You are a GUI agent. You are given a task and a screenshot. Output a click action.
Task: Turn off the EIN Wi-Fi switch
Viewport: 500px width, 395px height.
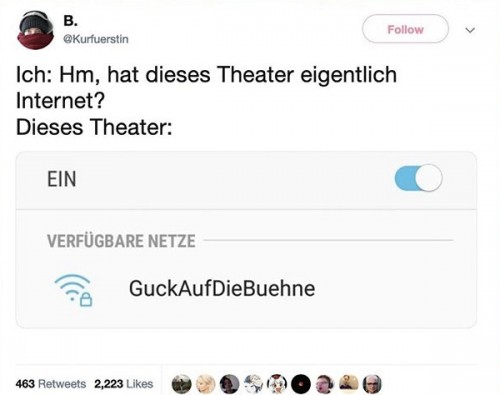coord(419,178)
